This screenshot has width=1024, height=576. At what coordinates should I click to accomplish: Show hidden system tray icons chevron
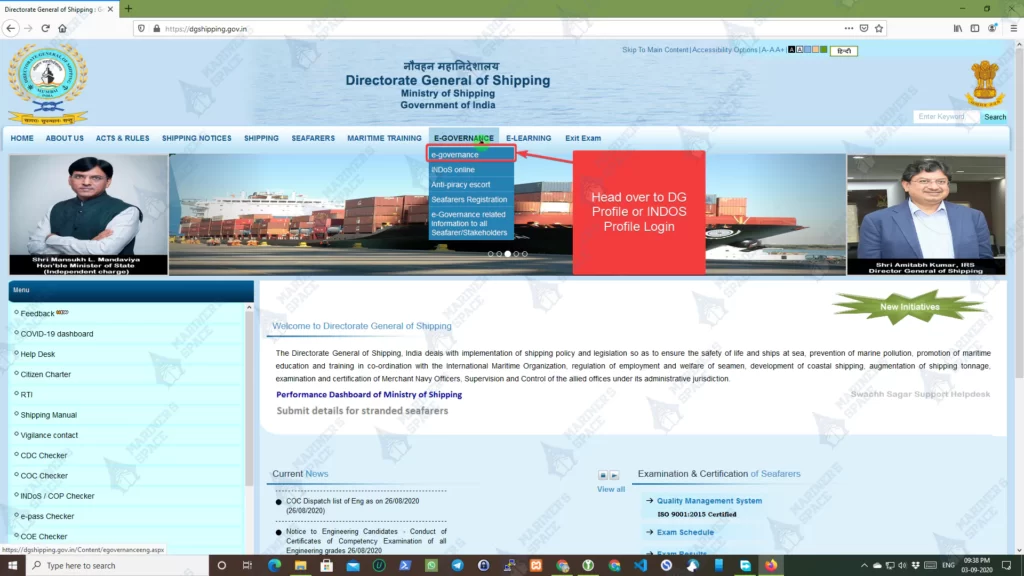coord(864,566)
